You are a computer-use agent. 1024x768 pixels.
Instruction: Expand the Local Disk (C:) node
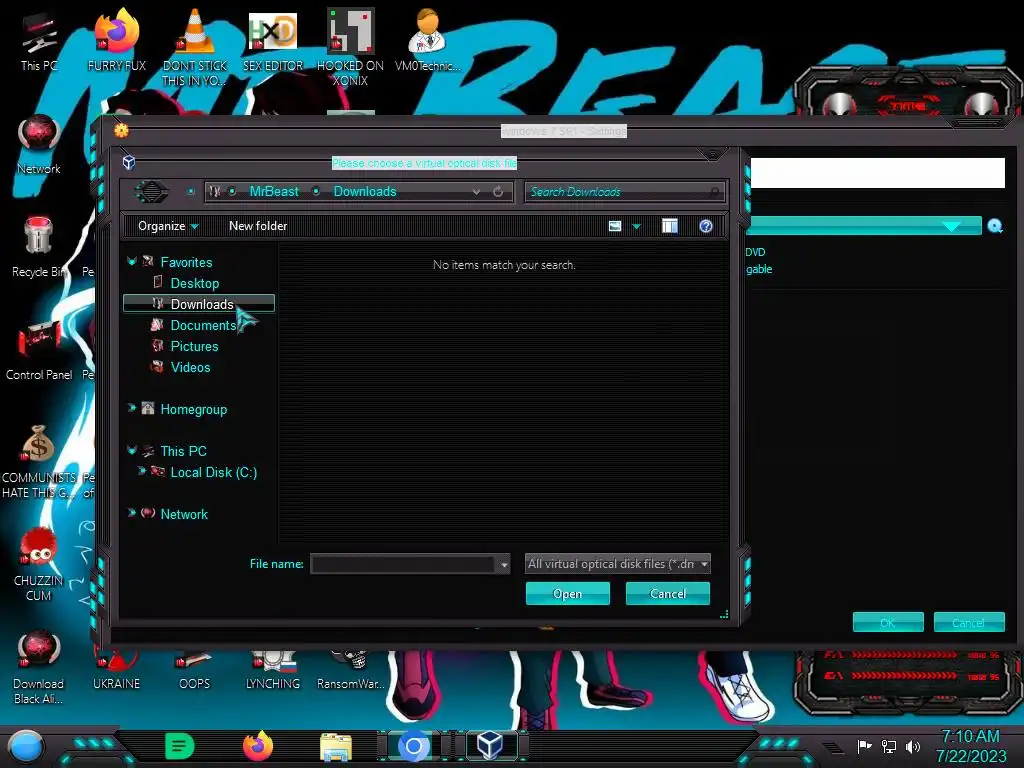click(141, 471)
